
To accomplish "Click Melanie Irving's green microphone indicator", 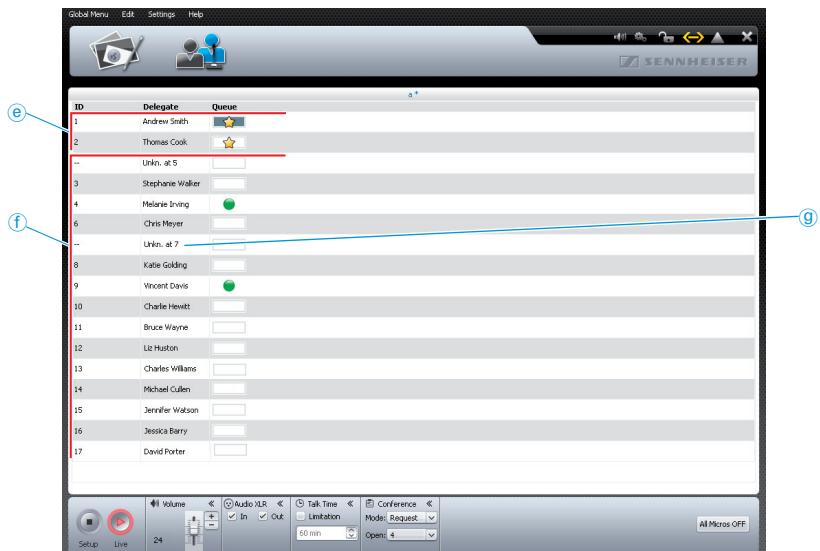I will click(x=229, y=204).
